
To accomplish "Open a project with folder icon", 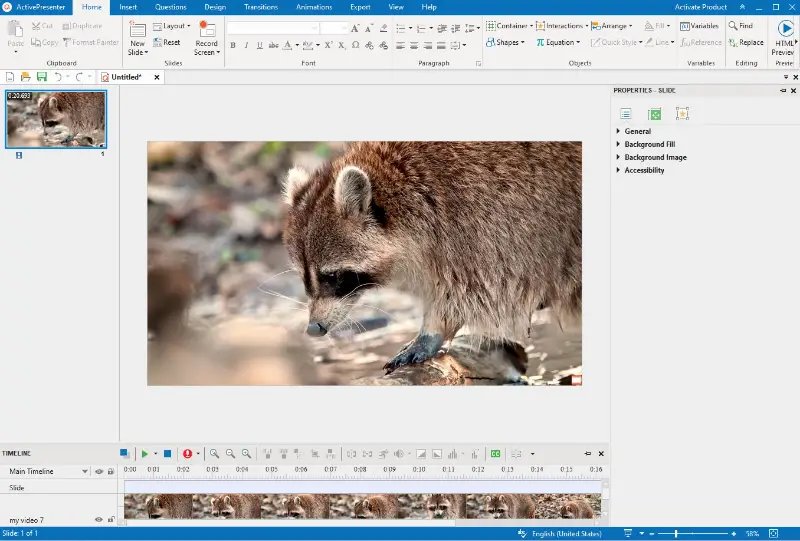I will 26,77.
